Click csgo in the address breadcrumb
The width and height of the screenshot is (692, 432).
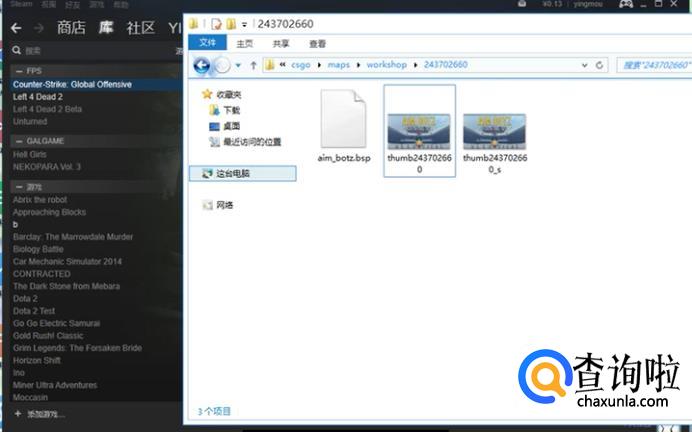coord(301,65)
